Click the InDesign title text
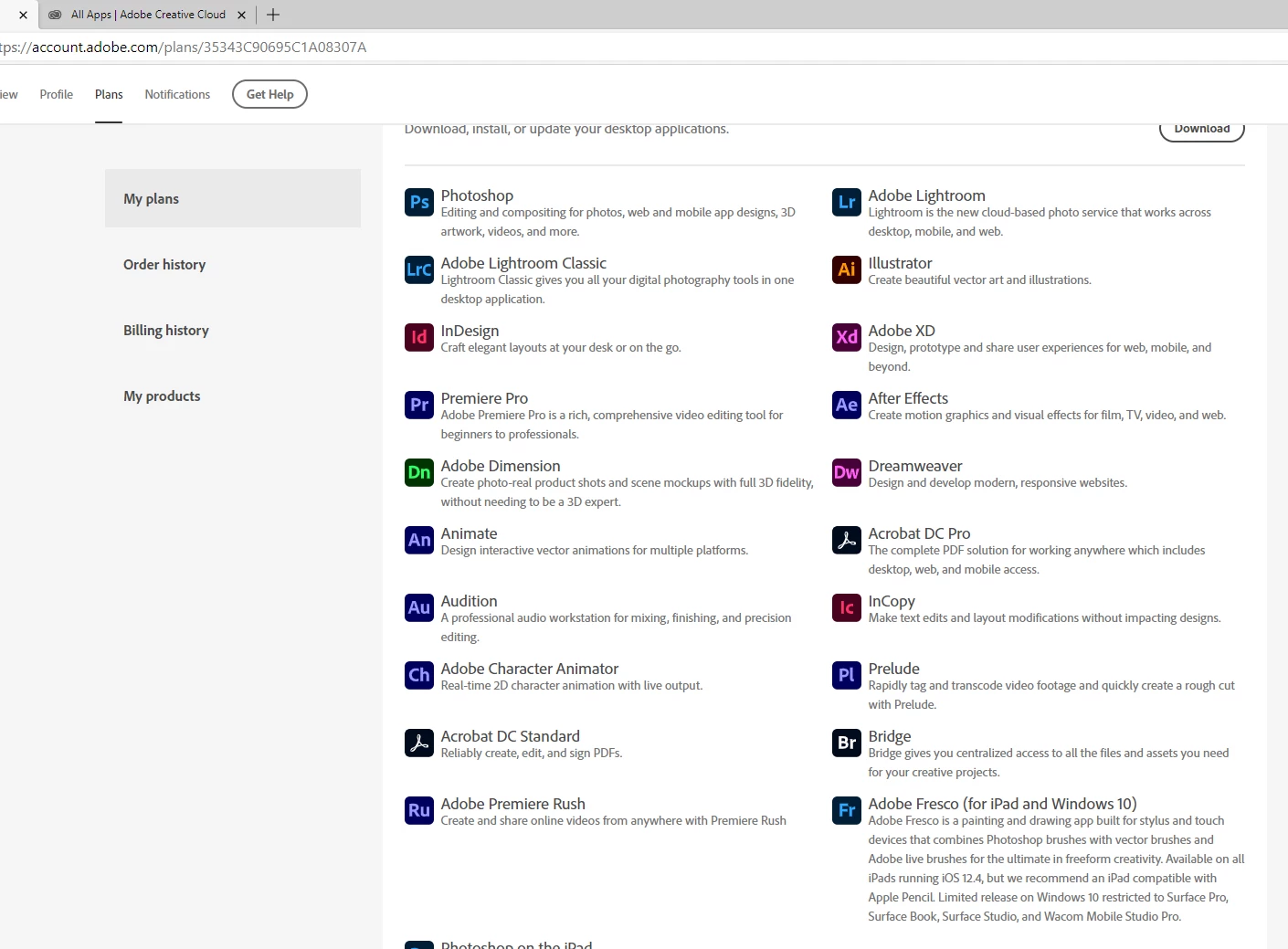Screen dimensions: 1288x949 coord(470,331)
